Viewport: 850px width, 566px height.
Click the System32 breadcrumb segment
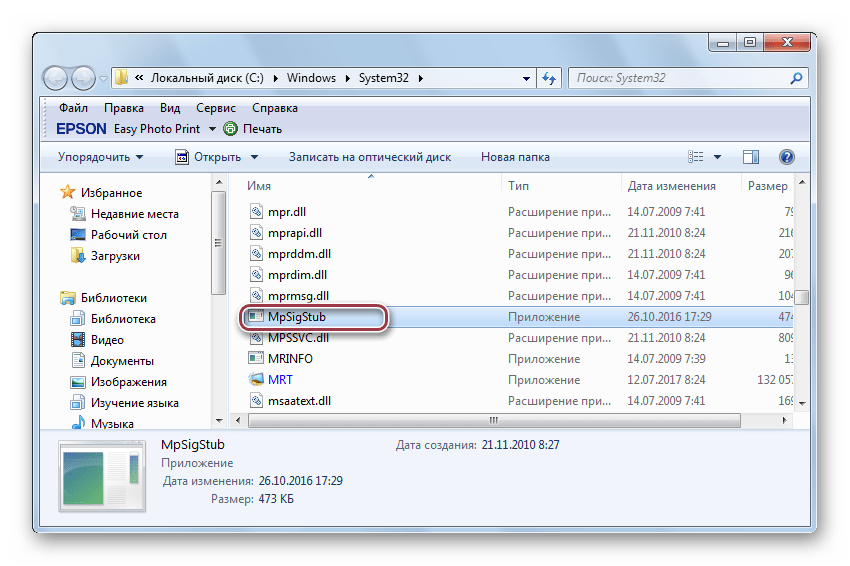point(383,78)
